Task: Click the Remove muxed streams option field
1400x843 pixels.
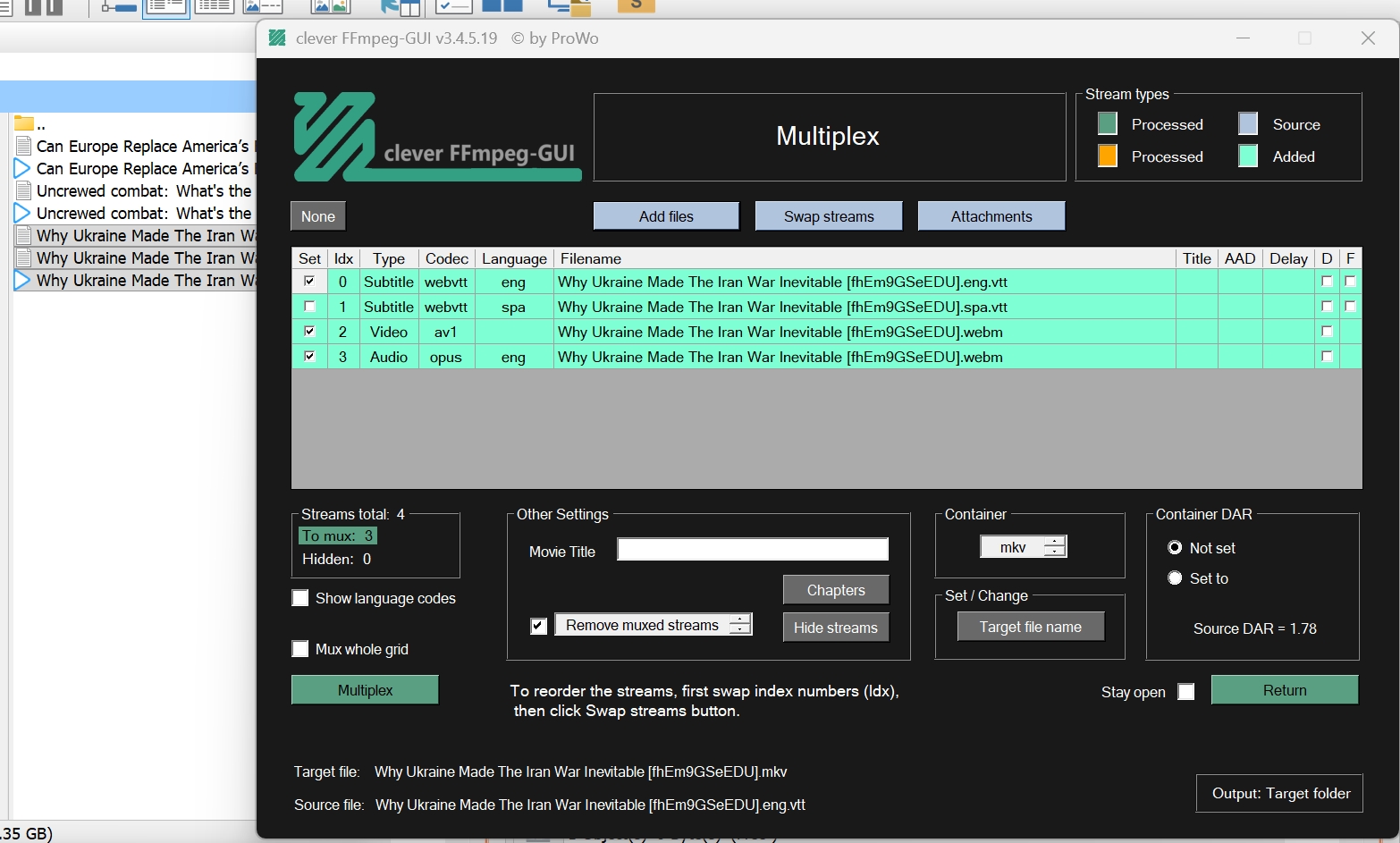Action: [x=642, y=625]
